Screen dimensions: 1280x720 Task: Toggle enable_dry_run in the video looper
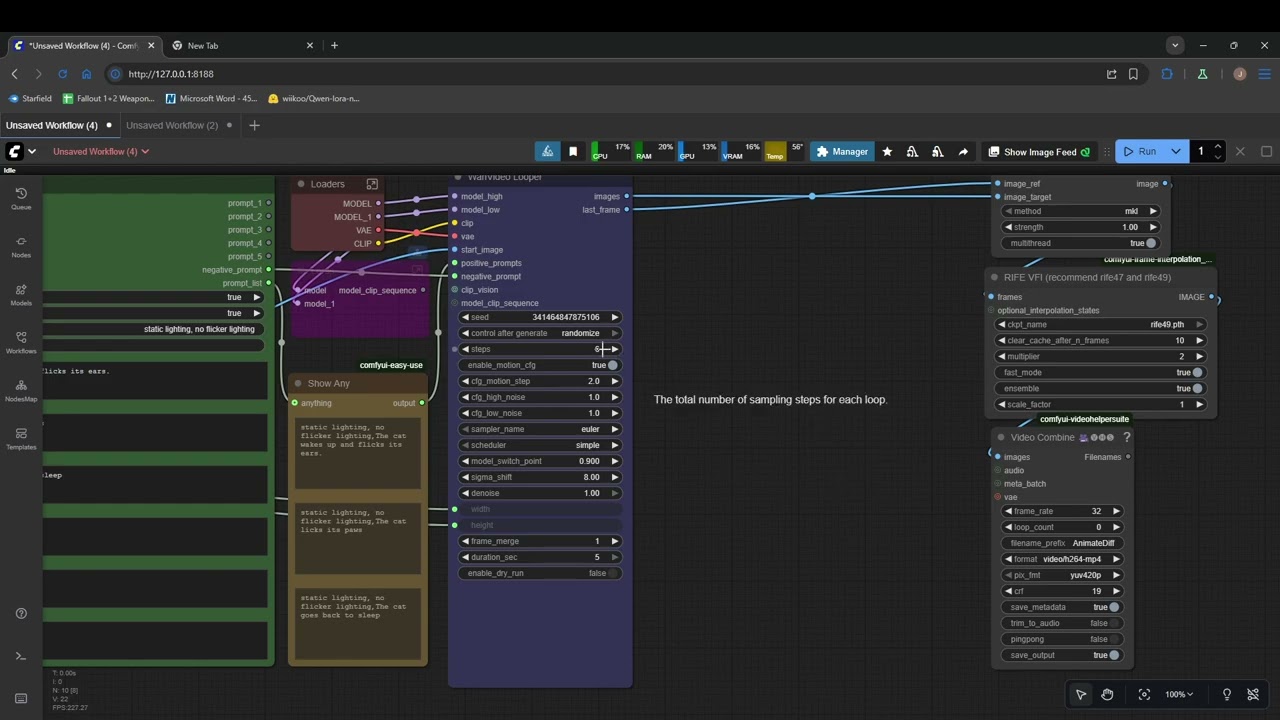pos(612,573)
